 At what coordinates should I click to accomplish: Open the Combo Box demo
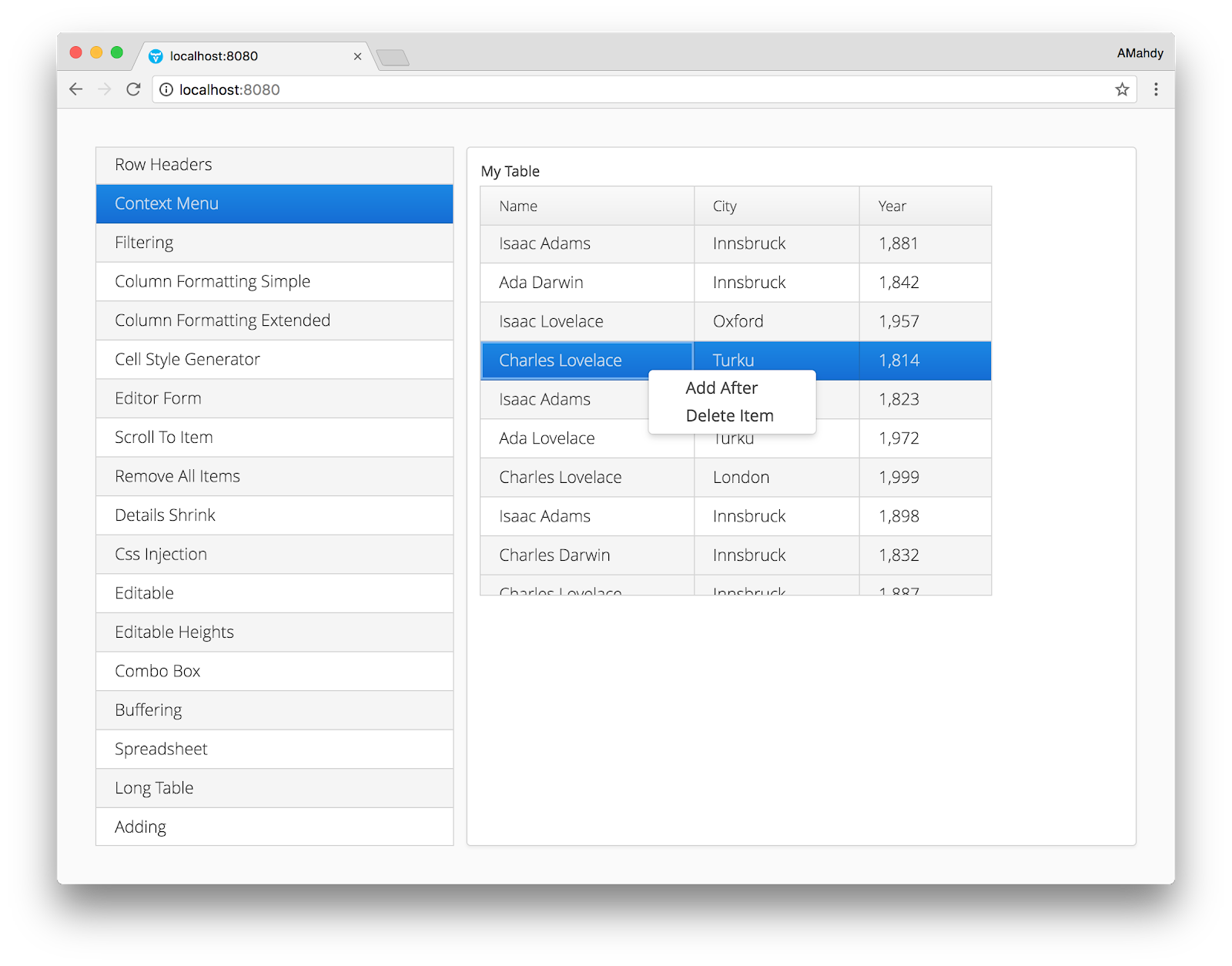(x=274, y=671)
